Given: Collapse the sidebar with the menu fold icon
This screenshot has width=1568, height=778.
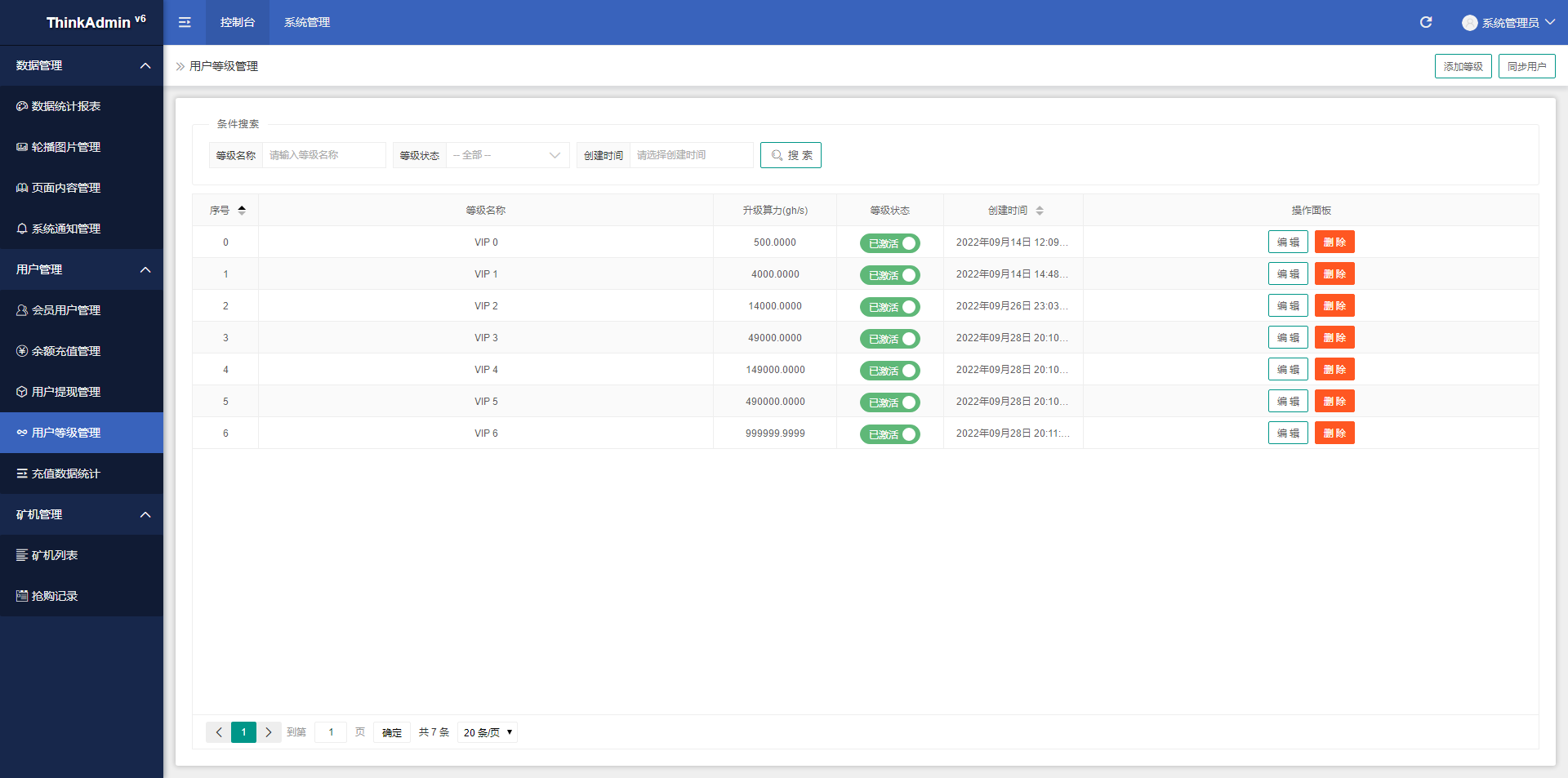Looking at the screenshot, I should click(x=185, y=22).
